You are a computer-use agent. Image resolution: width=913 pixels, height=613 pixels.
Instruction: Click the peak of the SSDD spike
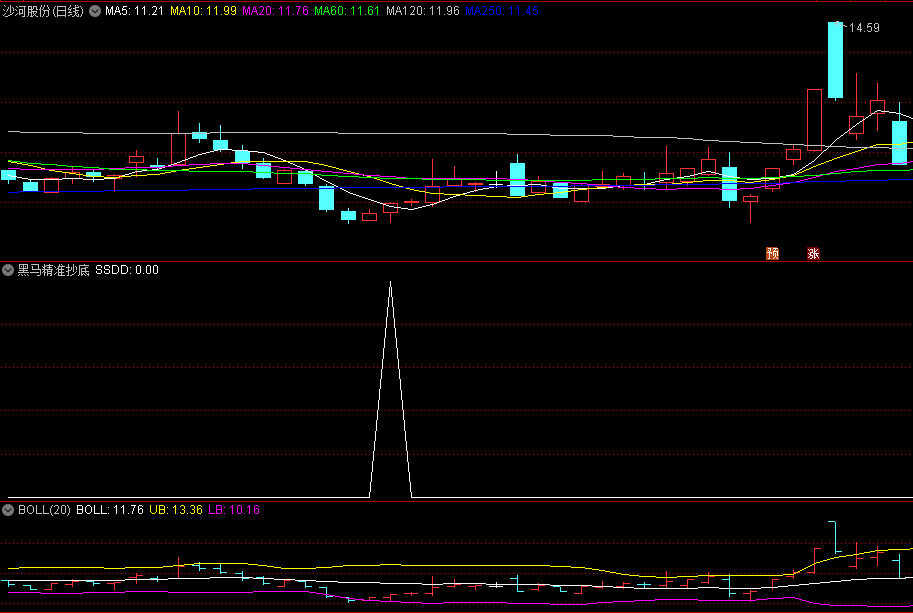[x=390, y=283]
